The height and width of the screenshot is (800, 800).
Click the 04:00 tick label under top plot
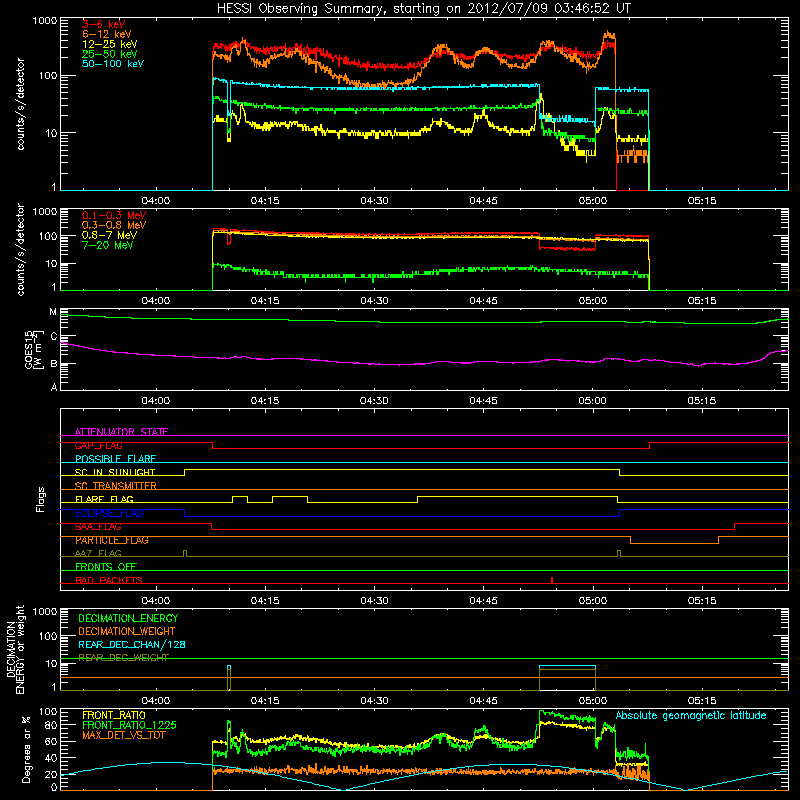(156, 201)
